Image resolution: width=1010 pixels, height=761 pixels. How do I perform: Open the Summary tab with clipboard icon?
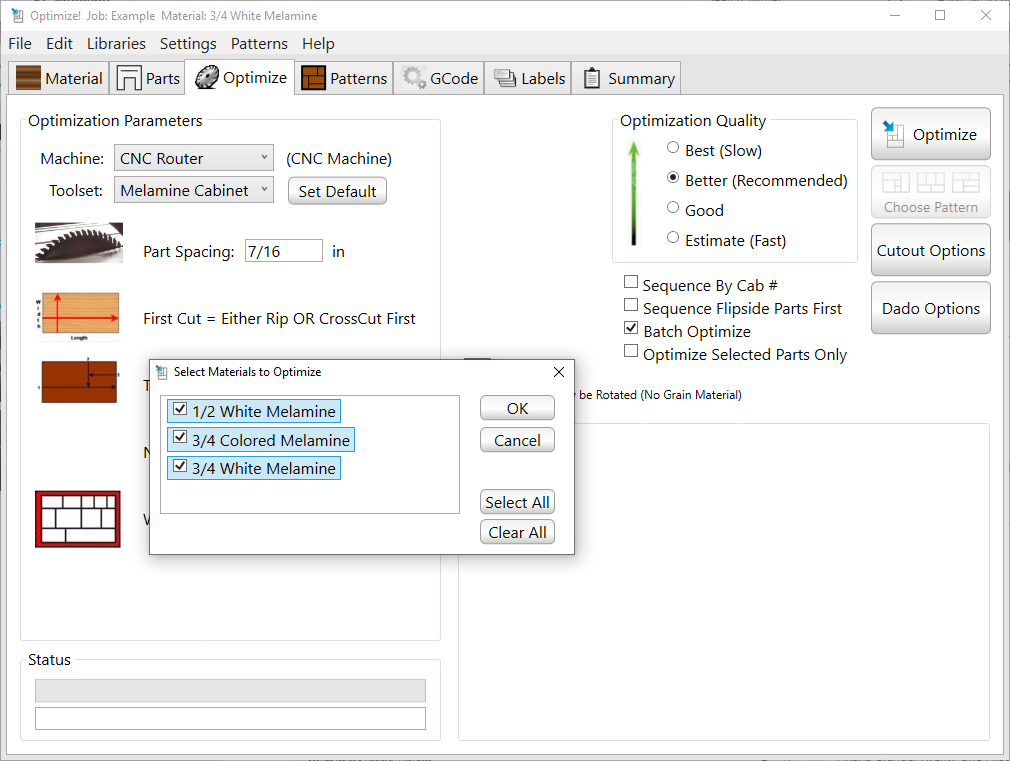[628, 79]
